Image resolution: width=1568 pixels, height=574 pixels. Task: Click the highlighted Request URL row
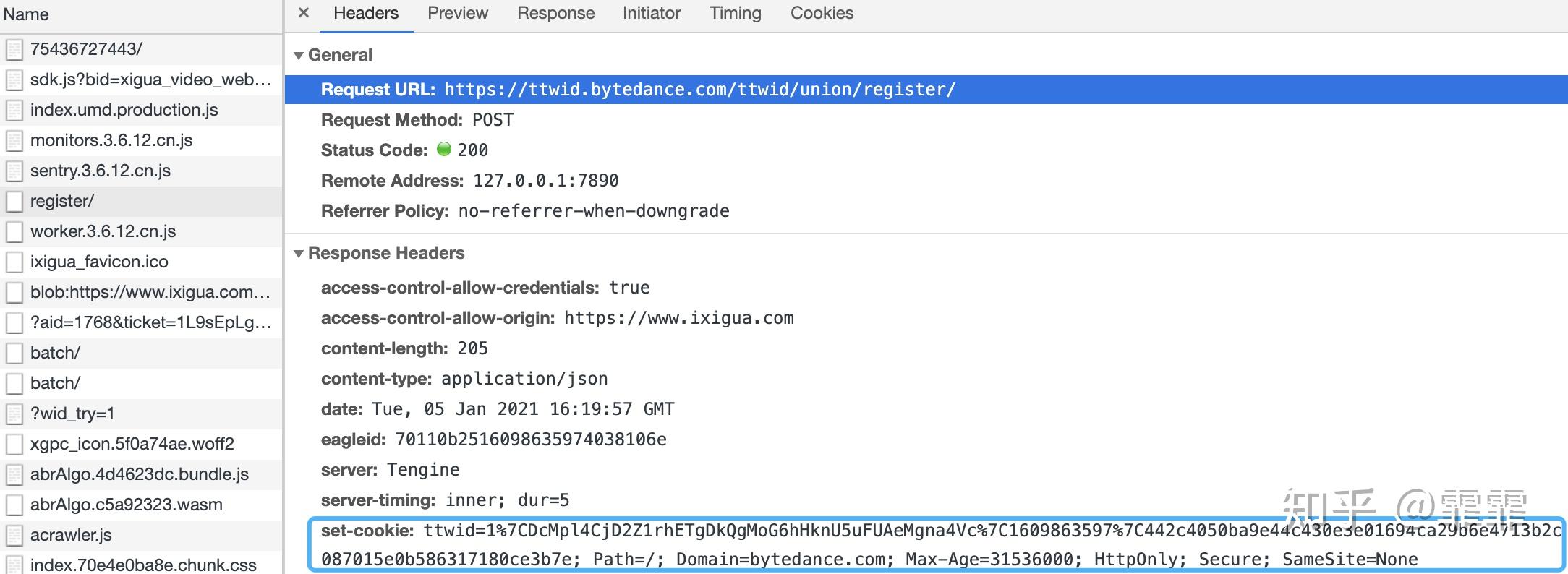(926, 90)
